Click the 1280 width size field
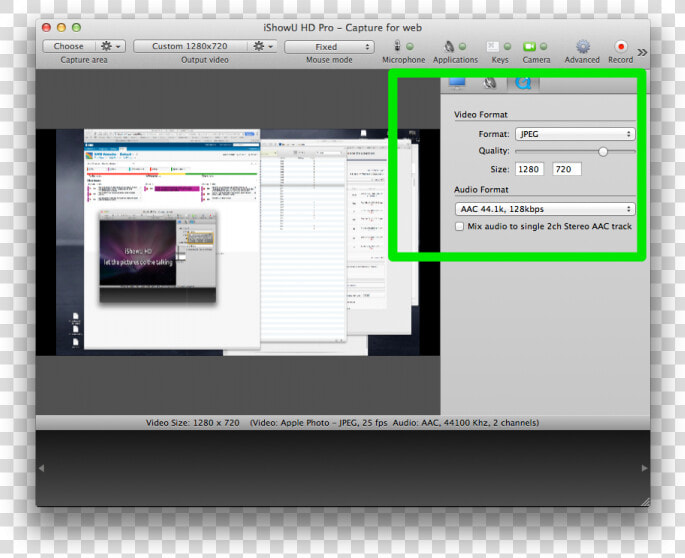This screenshot has width=685, height=558. click(529, 169)
